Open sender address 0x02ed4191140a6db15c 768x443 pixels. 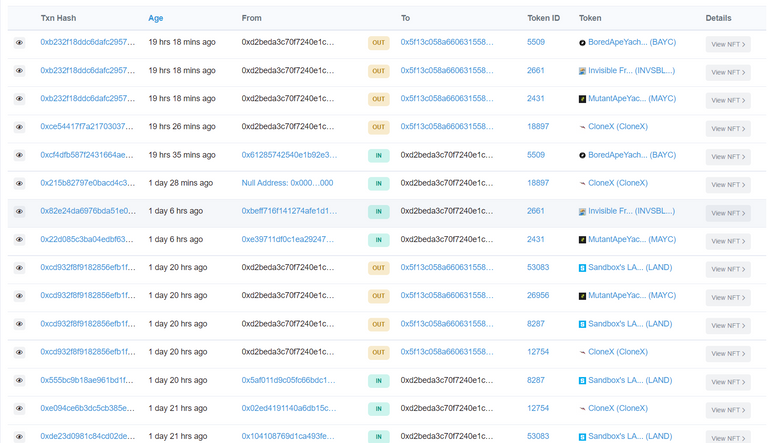point(289,408)
